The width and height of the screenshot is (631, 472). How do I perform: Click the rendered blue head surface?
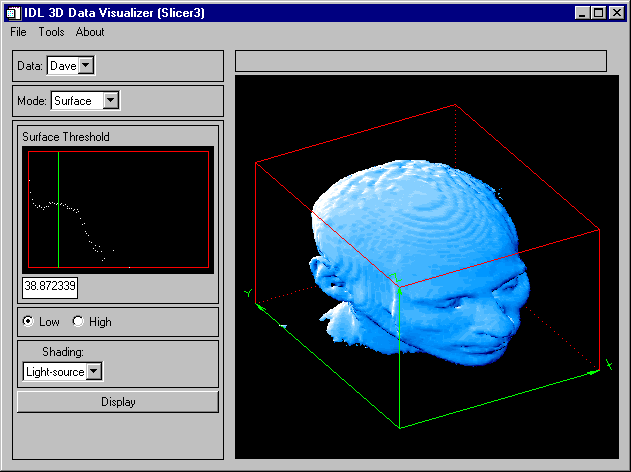[x=419, y=264]
